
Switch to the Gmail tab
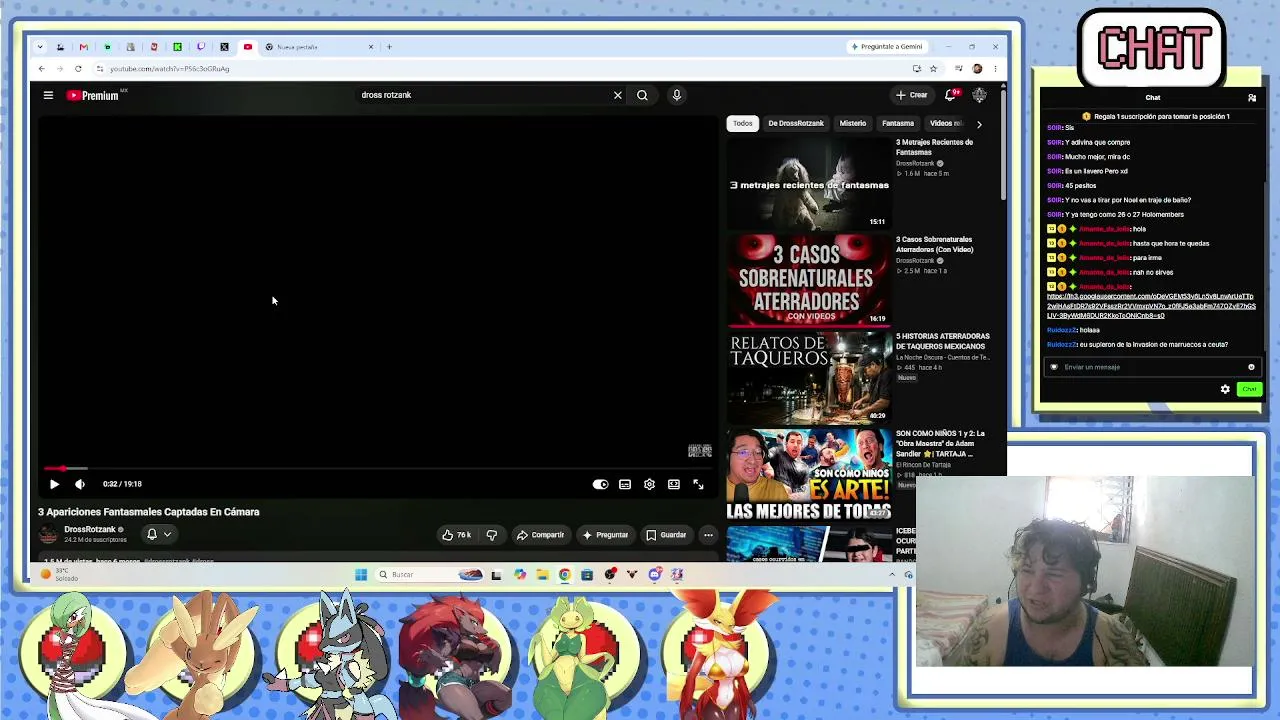(83, 47)
